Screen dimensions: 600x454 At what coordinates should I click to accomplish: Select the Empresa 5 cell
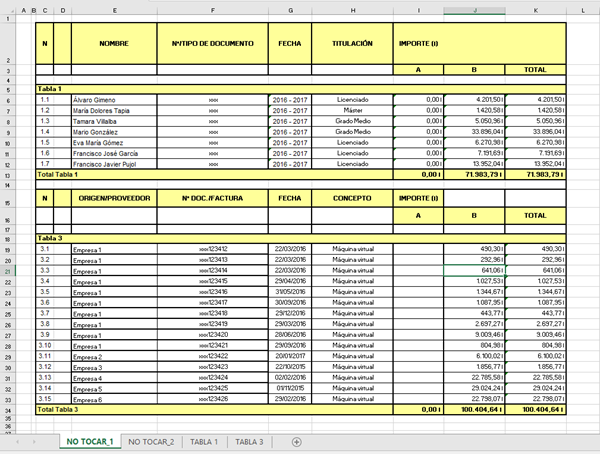114,389
